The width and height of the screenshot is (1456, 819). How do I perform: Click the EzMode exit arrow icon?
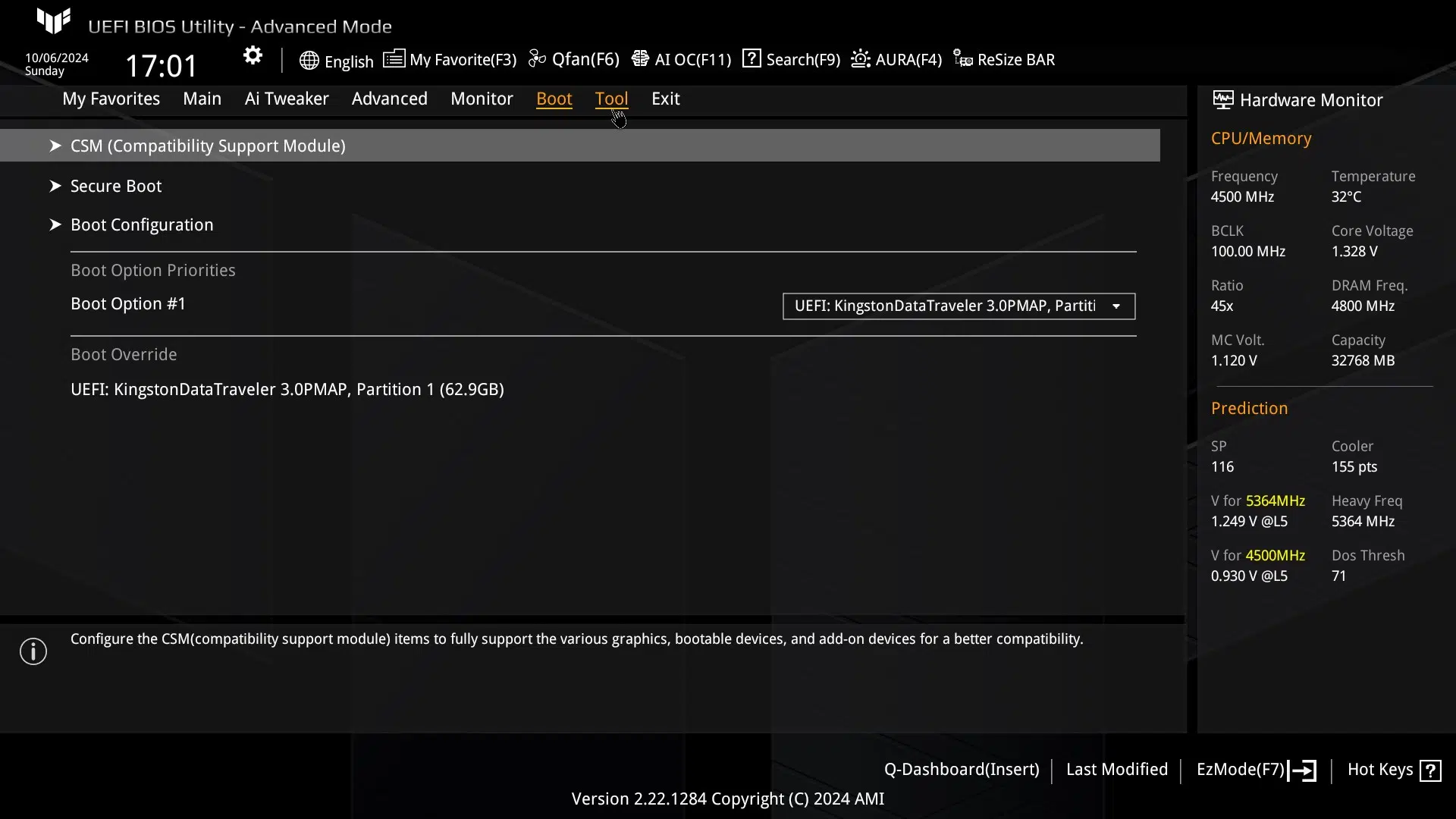1302,770
